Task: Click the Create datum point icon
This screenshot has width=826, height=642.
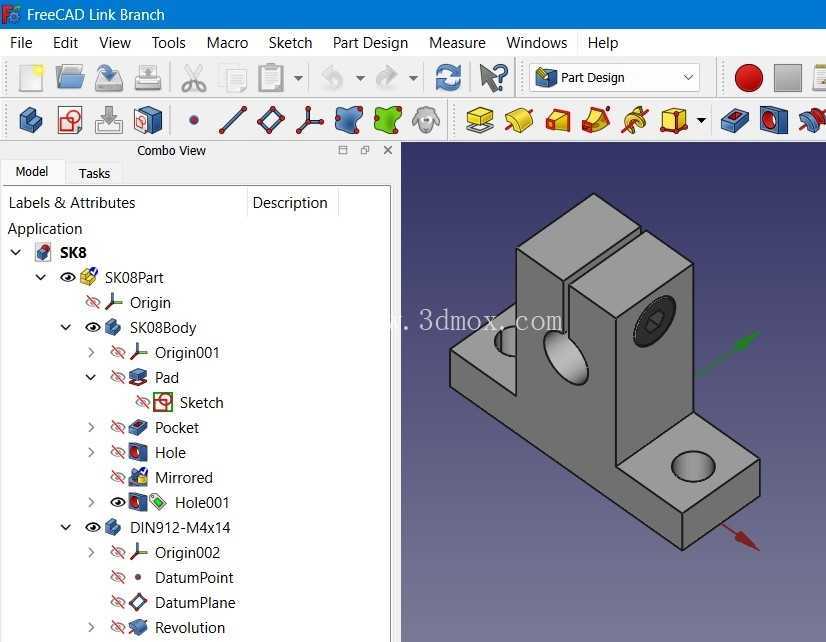Action: [x=194, y=120]
